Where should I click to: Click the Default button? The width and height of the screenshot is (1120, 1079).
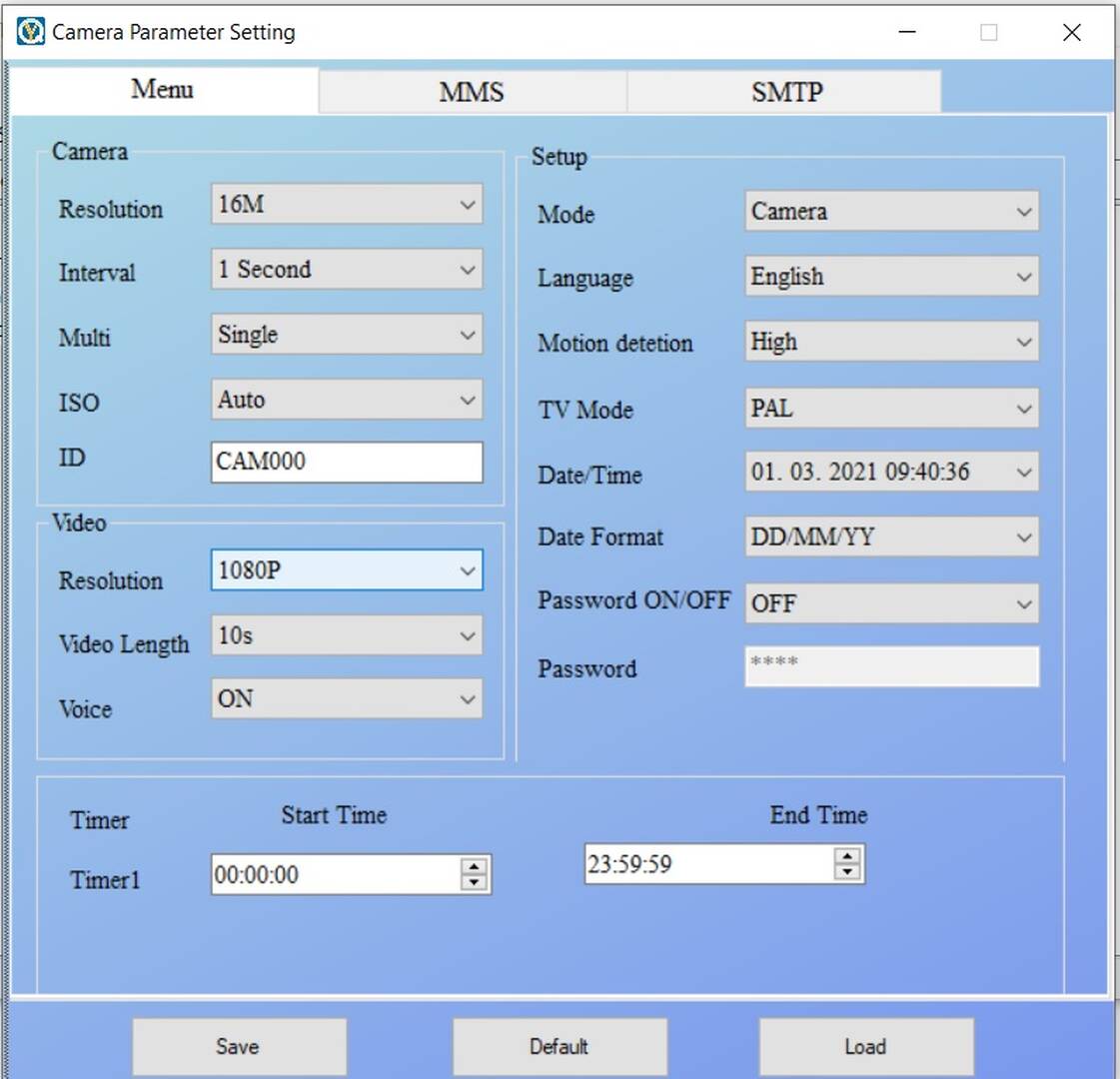point(560,1046)
